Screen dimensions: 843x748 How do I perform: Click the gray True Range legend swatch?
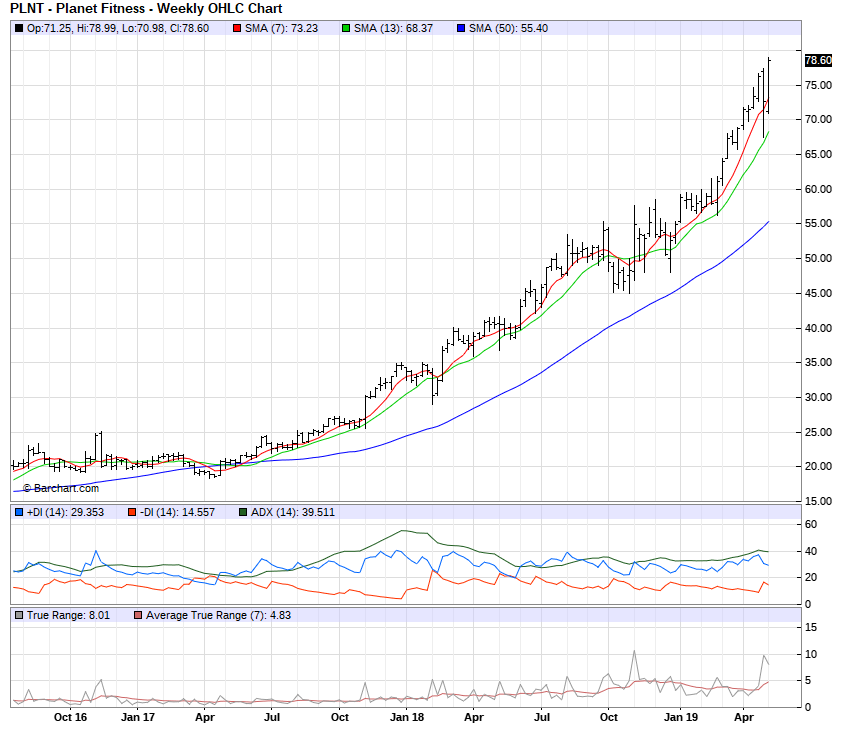19,615
